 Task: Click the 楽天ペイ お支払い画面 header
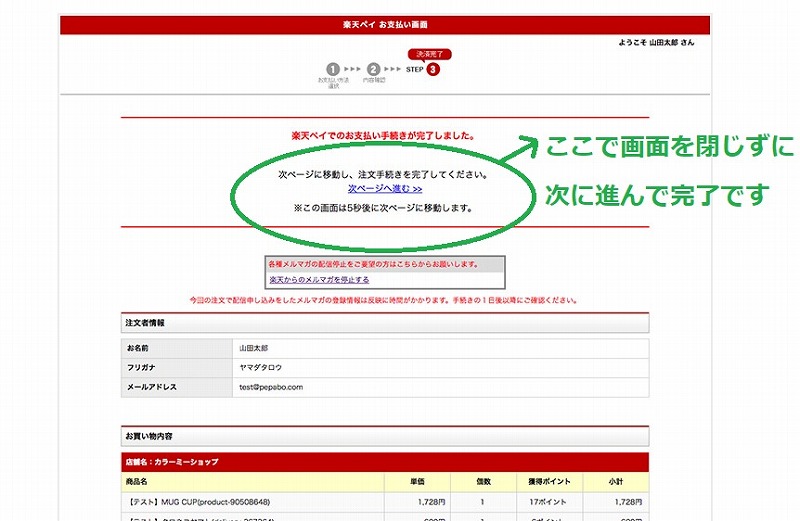(385, 24)
